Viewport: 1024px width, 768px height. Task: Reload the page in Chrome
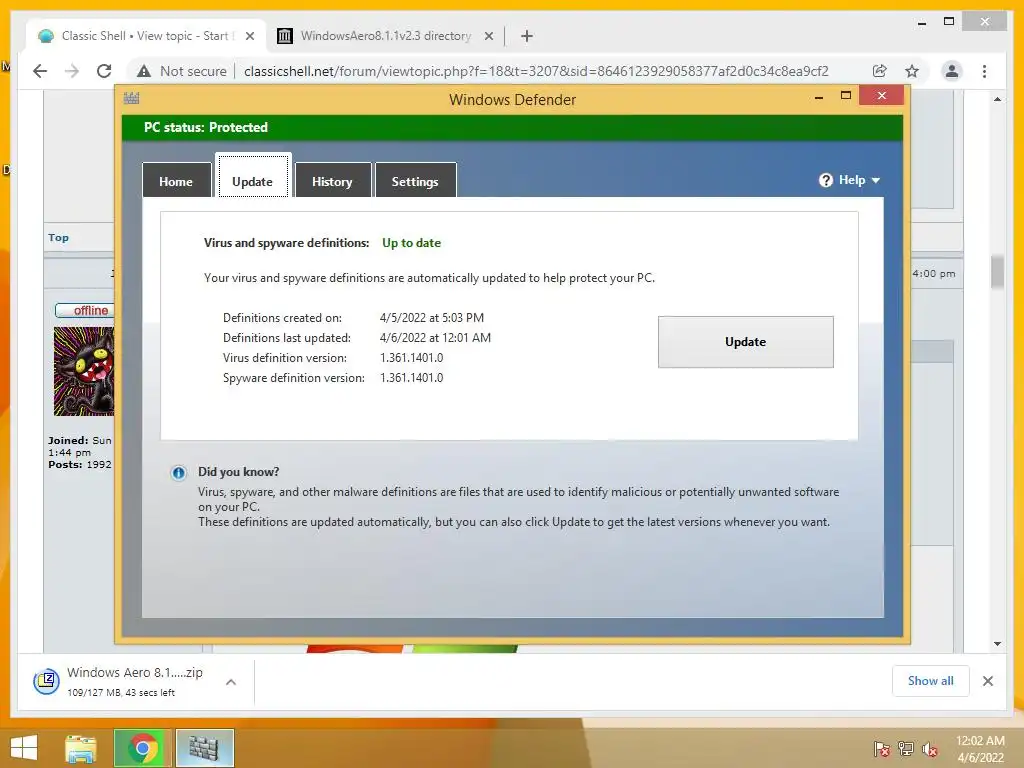(104, 71)
